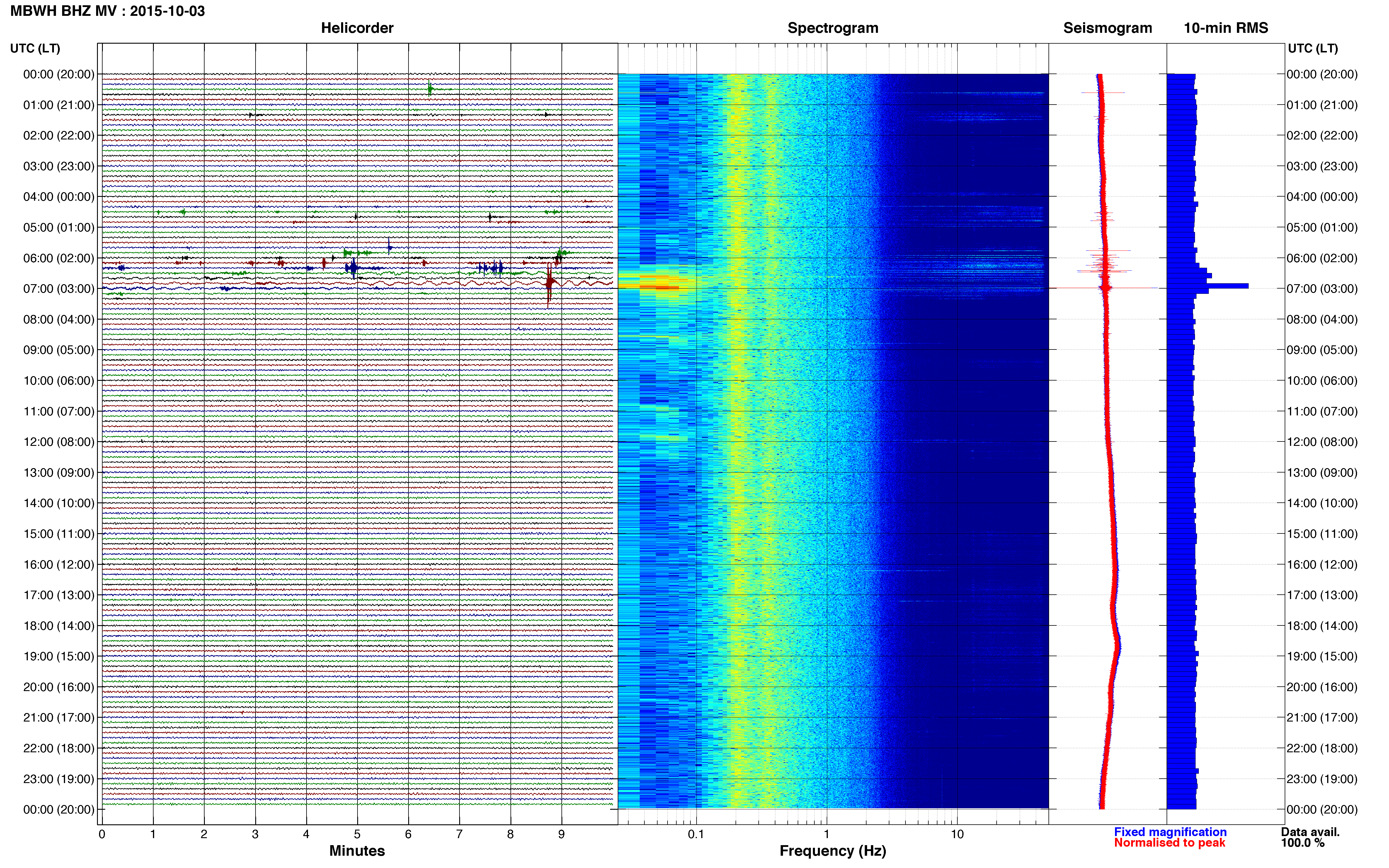Click '22:00 (18:00)' on the RMS-side time axis
The image size is (1389, 868).
point(1322,748)
